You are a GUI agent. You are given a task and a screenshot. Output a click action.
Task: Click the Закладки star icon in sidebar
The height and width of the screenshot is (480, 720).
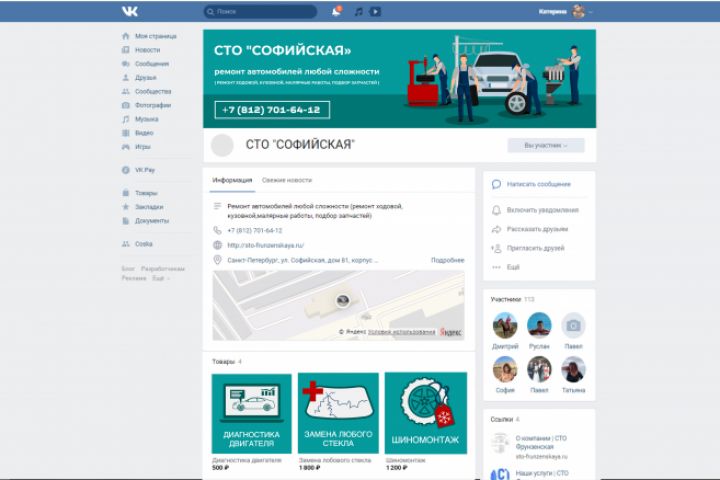click(126, 207)
